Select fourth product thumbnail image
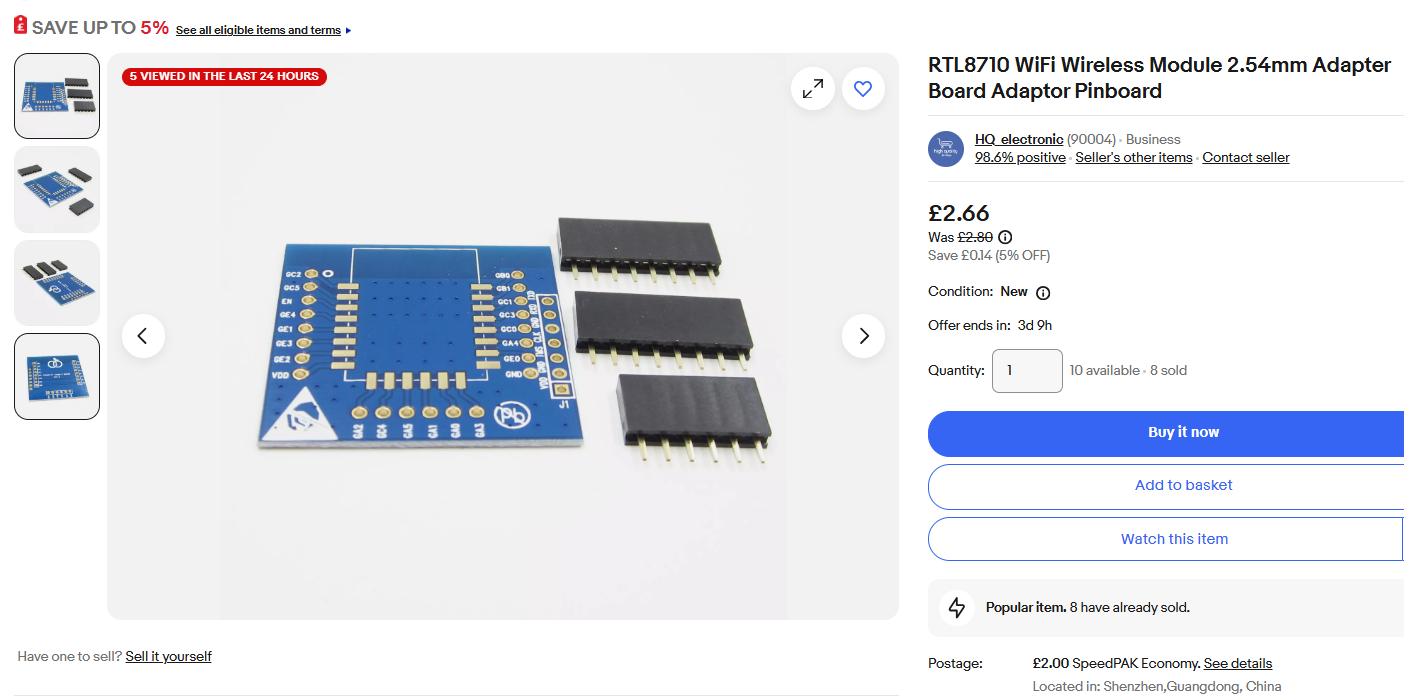1404x697 pixels. (x=57, y=376)
